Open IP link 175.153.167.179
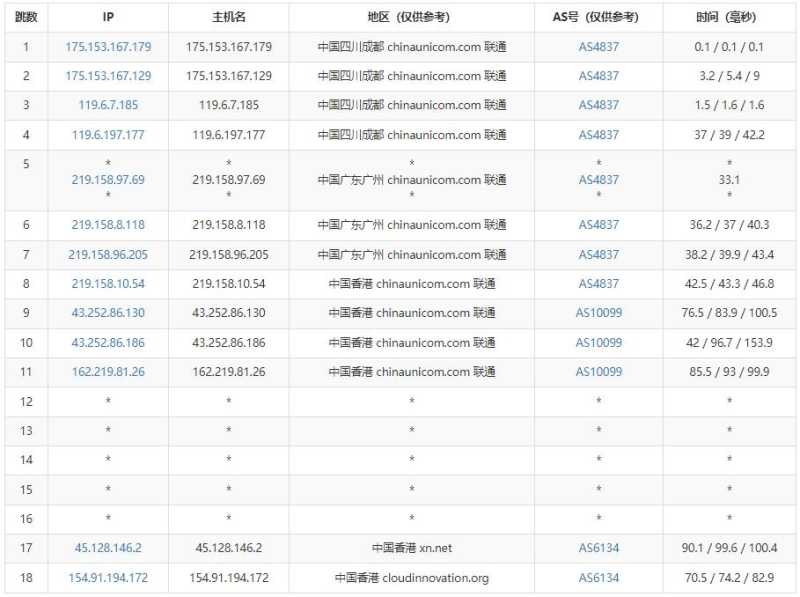Screen dimensions: 800x597 [x=108, y=47]
